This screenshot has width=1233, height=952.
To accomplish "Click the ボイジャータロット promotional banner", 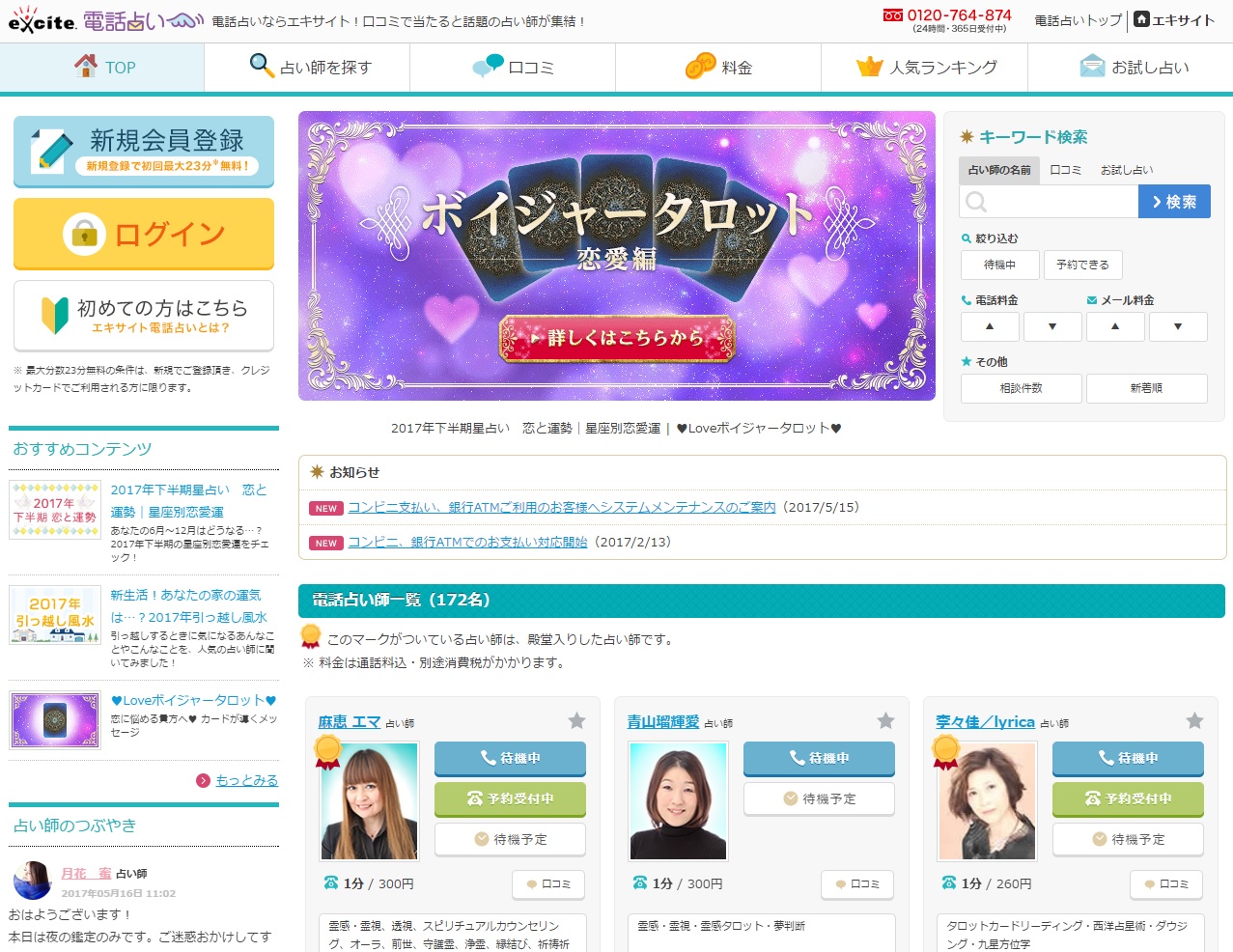I will coord(616,256).
